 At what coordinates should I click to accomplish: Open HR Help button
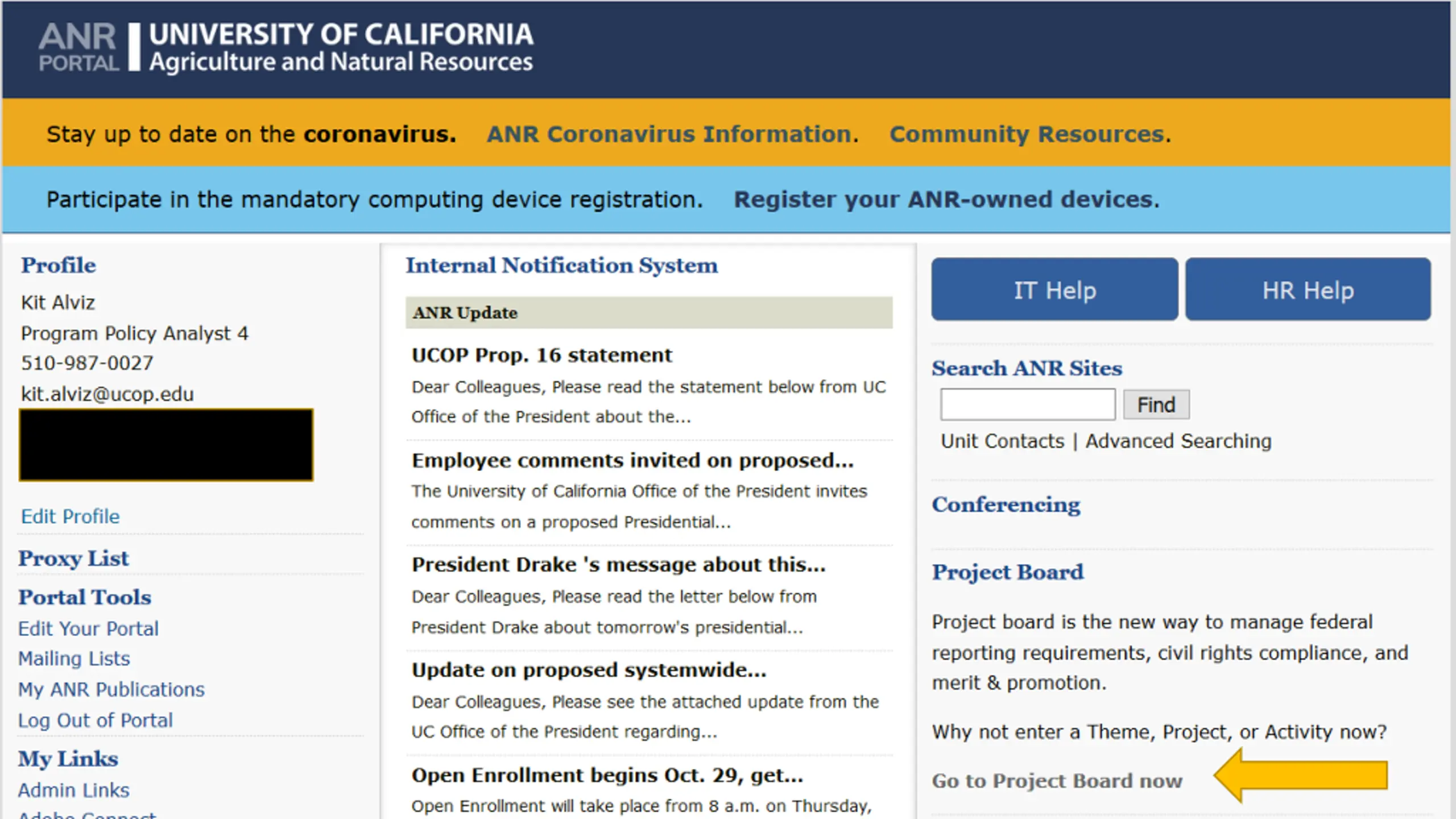click(1308, 289)
